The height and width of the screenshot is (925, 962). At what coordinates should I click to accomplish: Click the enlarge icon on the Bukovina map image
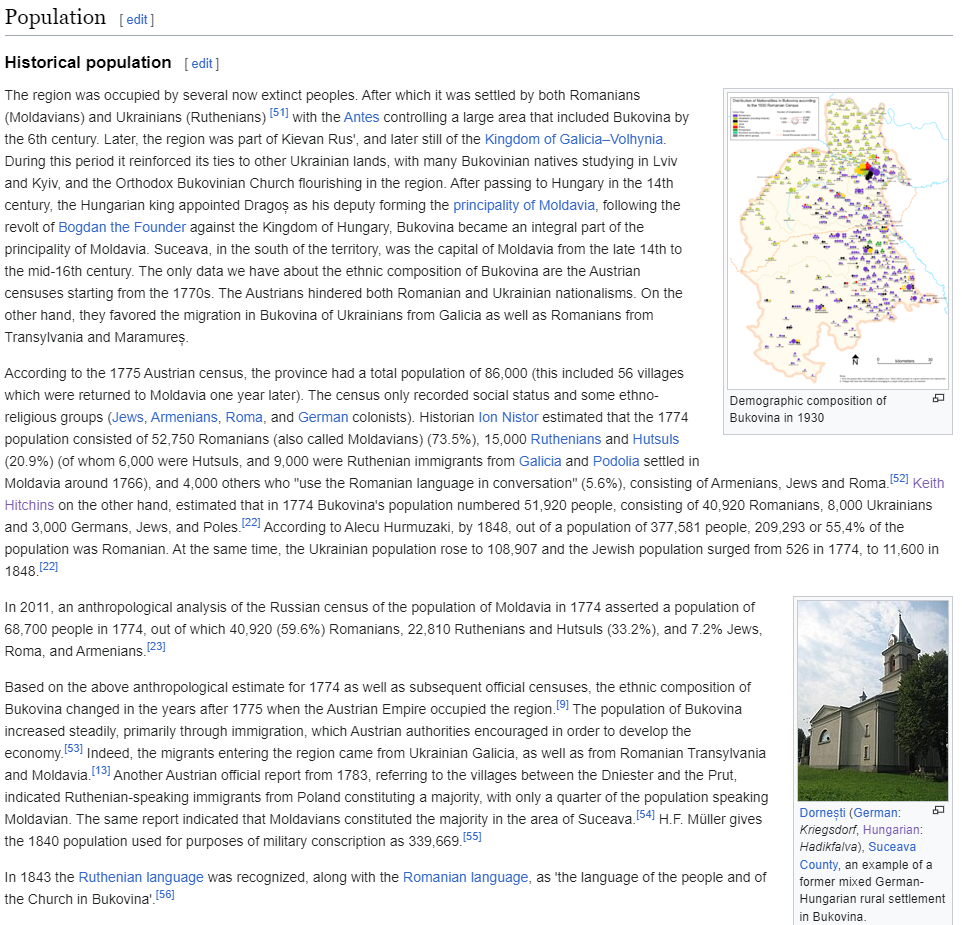[x=939, y=398]
